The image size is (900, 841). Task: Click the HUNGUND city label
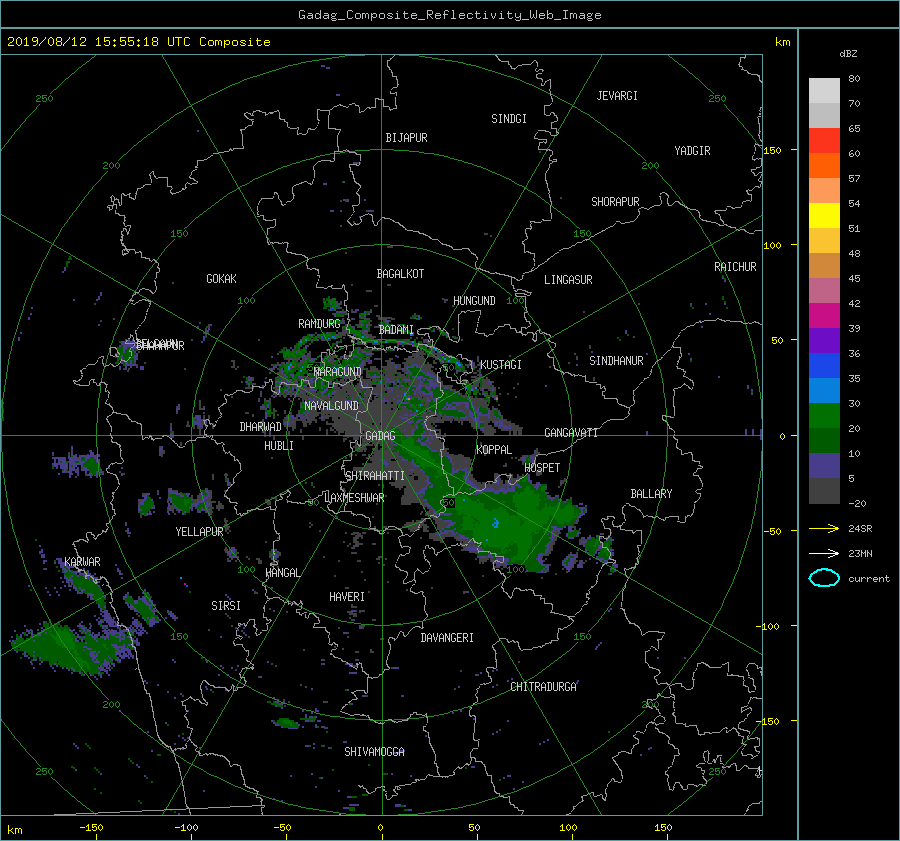(474, 301)
